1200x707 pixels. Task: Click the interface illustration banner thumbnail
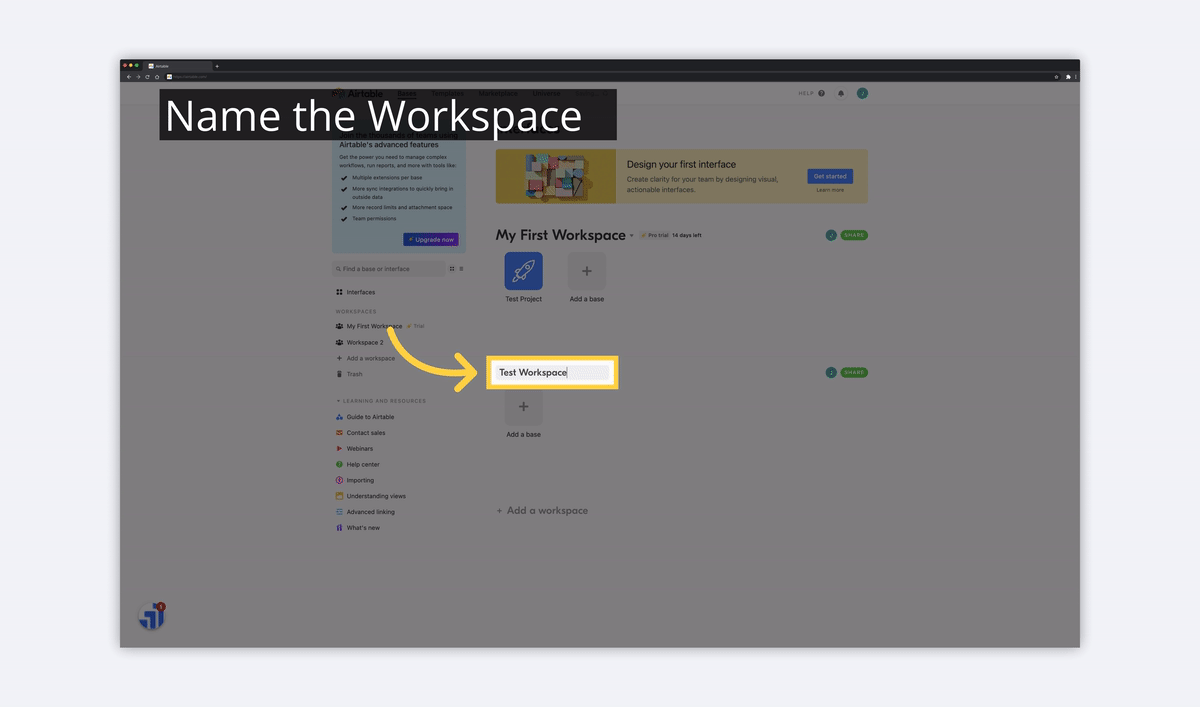coord(555,177)
